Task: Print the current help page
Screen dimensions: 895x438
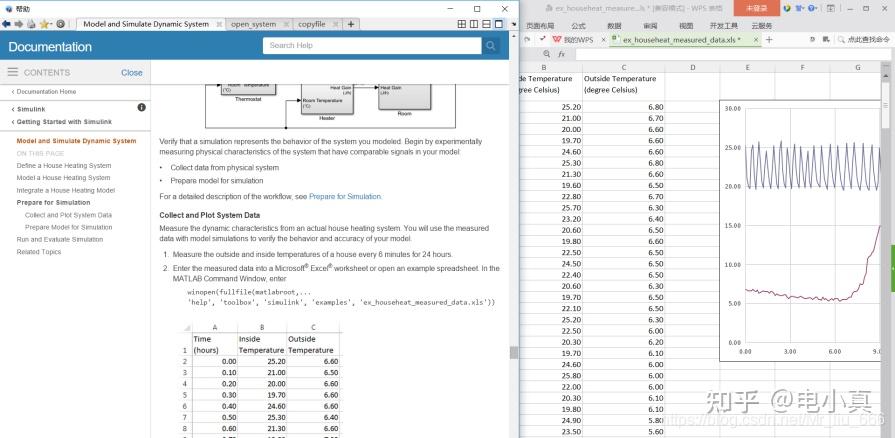Action: coord(31,24)
